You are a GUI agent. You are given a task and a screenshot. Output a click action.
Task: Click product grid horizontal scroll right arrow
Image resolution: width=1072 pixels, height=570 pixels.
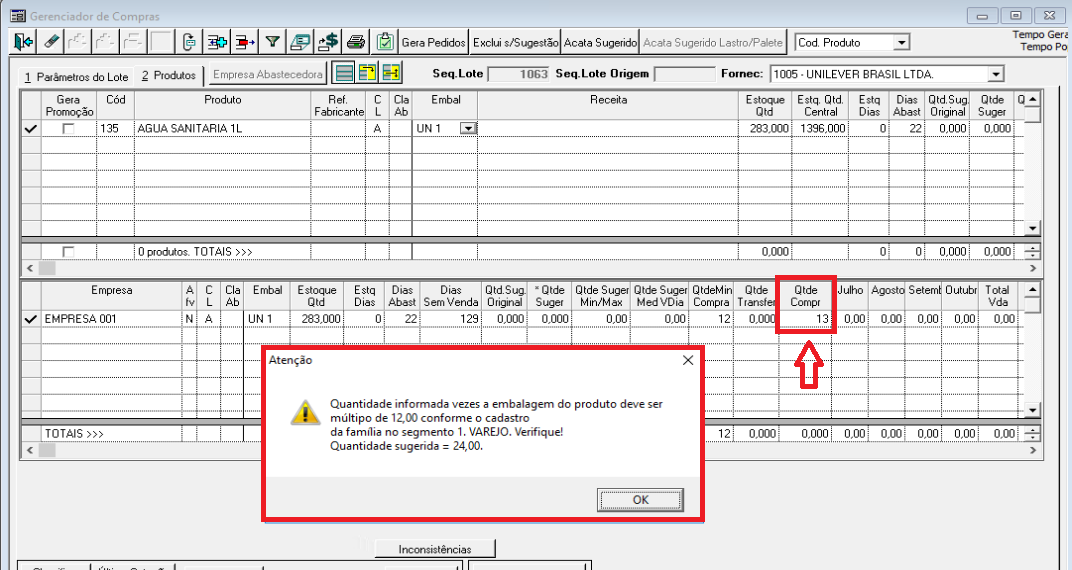pos(1032,268)
